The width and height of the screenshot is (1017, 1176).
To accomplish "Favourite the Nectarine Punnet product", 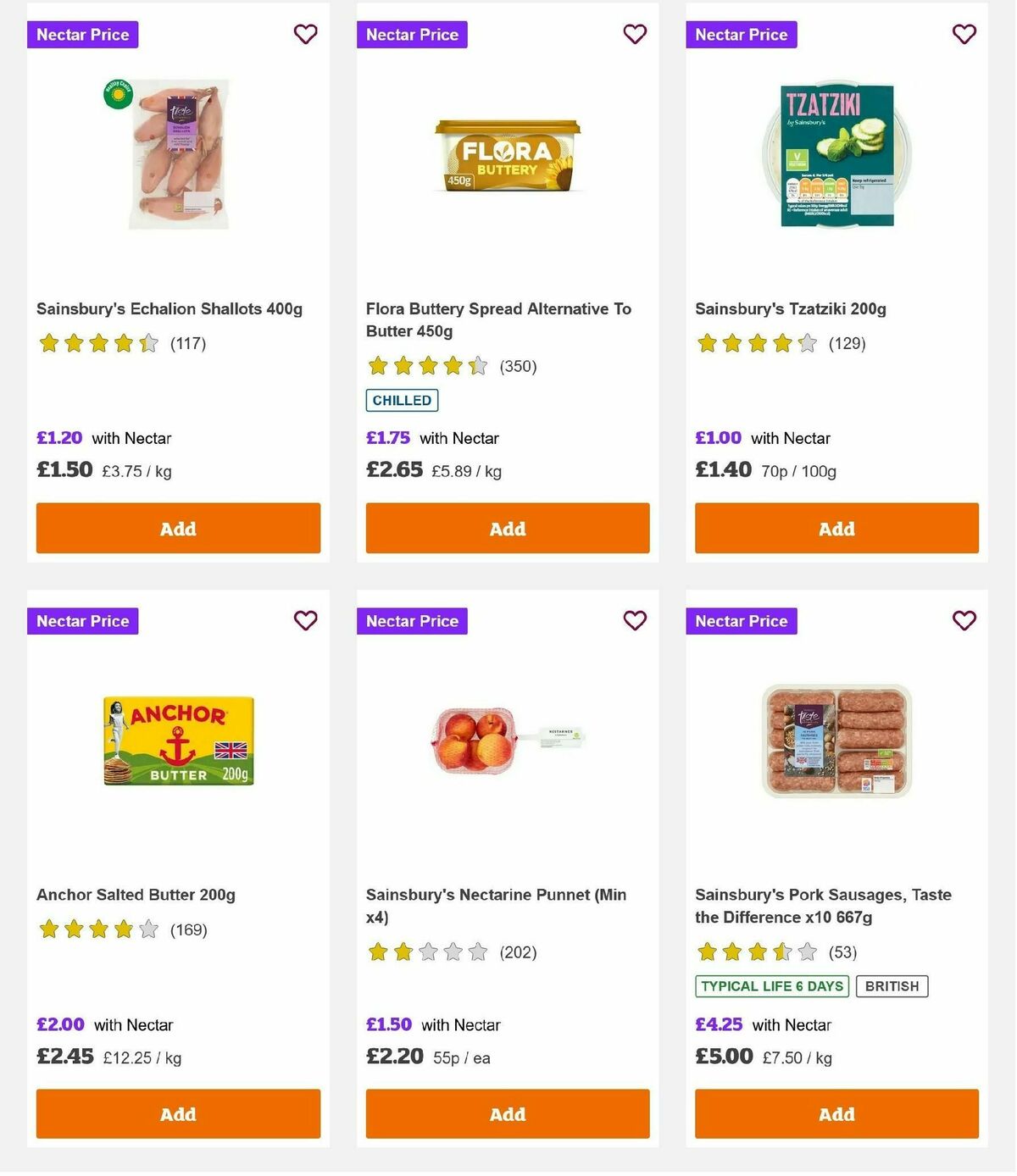I will (635, 620).
